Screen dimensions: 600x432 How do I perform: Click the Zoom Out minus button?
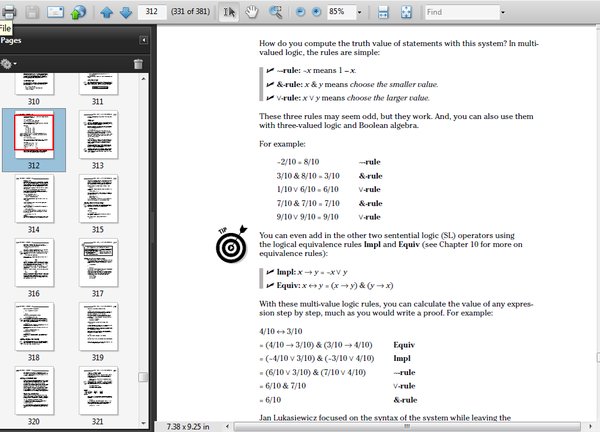[x=300, y=12]
